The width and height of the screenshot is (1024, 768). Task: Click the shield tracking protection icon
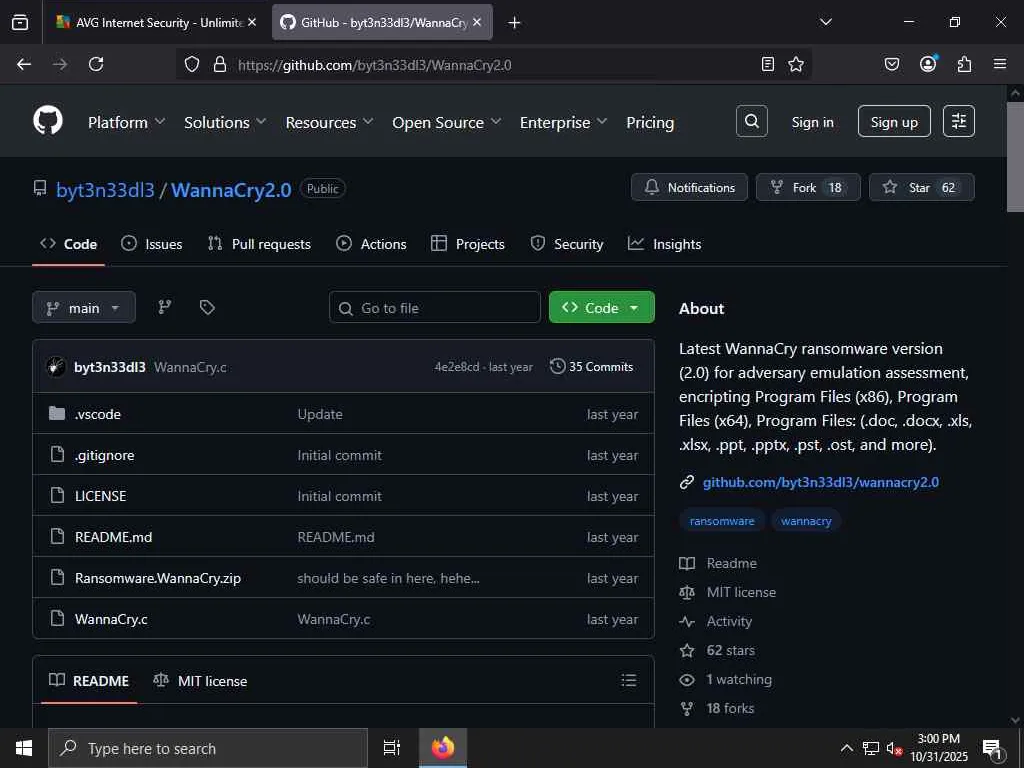[191, 64]
